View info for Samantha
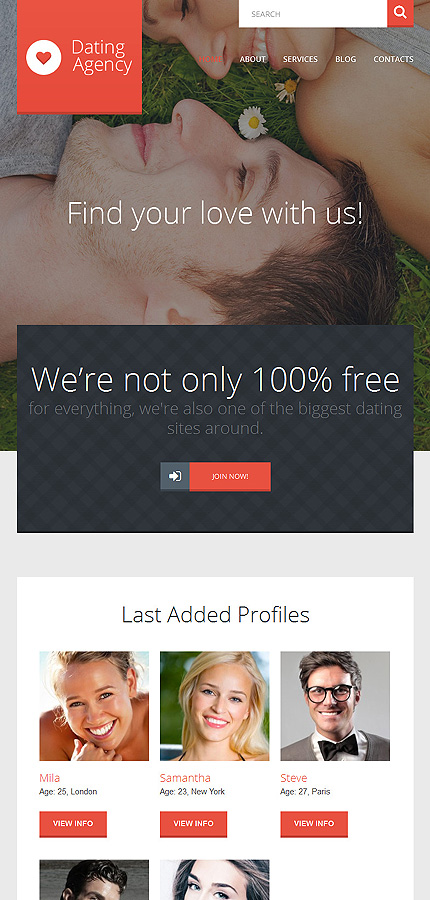 (x=193, y=824)
